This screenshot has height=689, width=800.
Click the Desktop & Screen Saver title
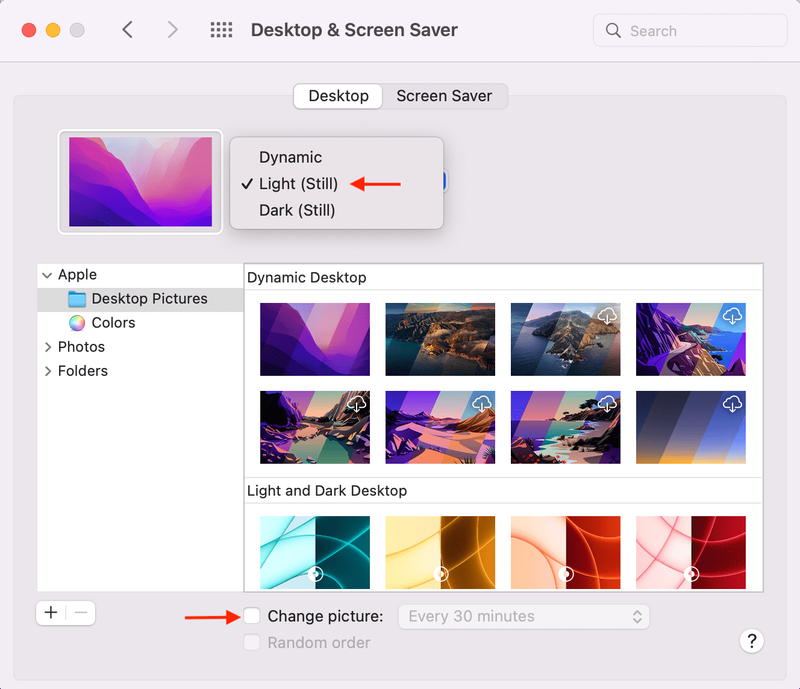click(x=354, y=30)
